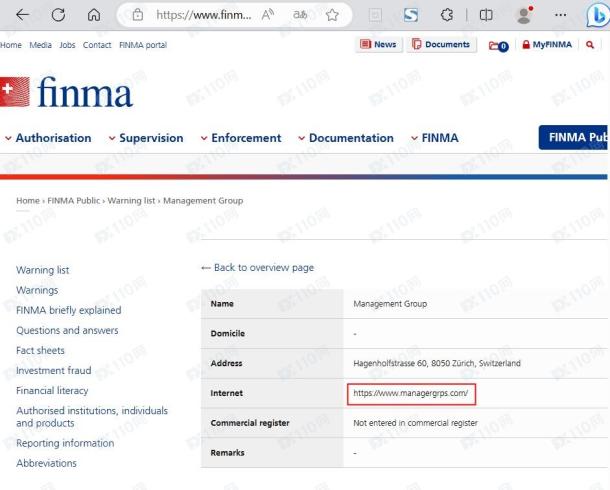610x490 pixels.
Task: Click the finma logo
Action: click(66, 92)
